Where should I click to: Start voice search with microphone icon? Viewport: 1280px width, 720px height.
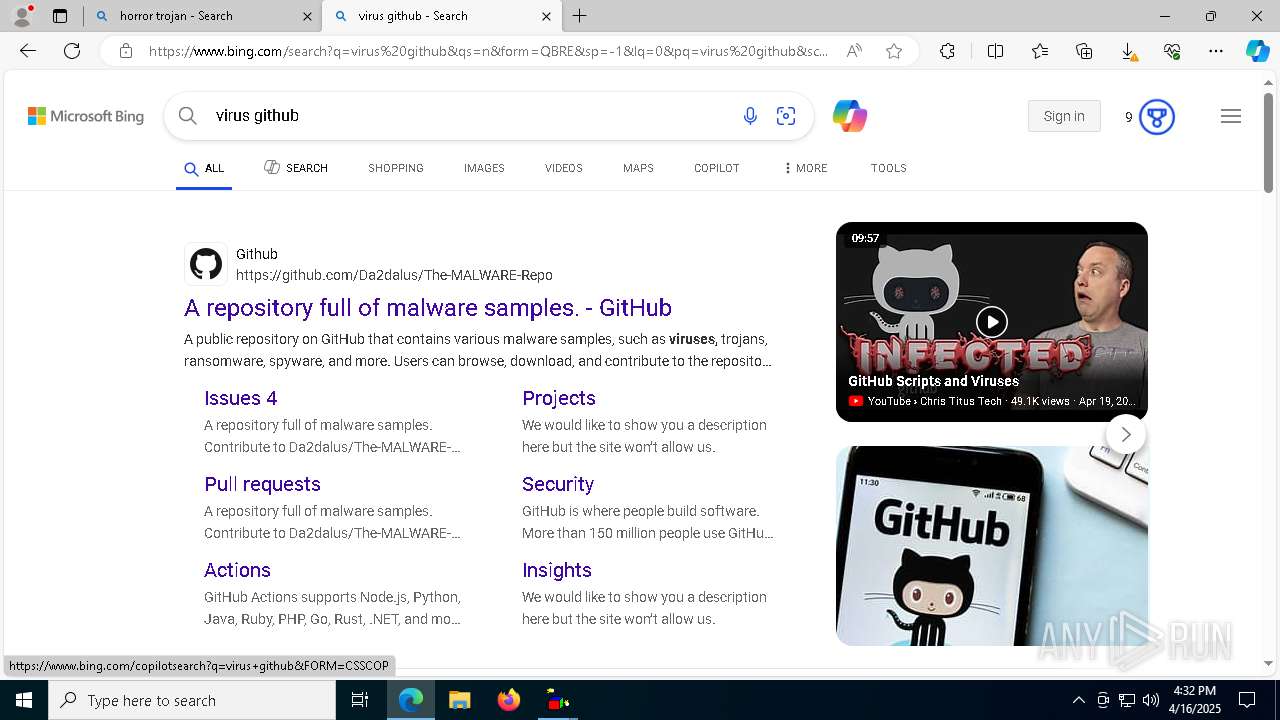[750, 116]
